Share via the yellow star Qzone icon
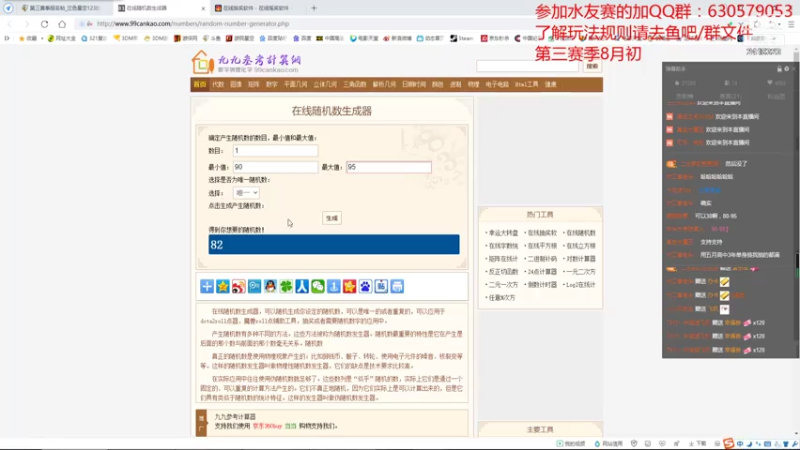The height and width of the screenshot is (450, 800). tap(222, 286)
